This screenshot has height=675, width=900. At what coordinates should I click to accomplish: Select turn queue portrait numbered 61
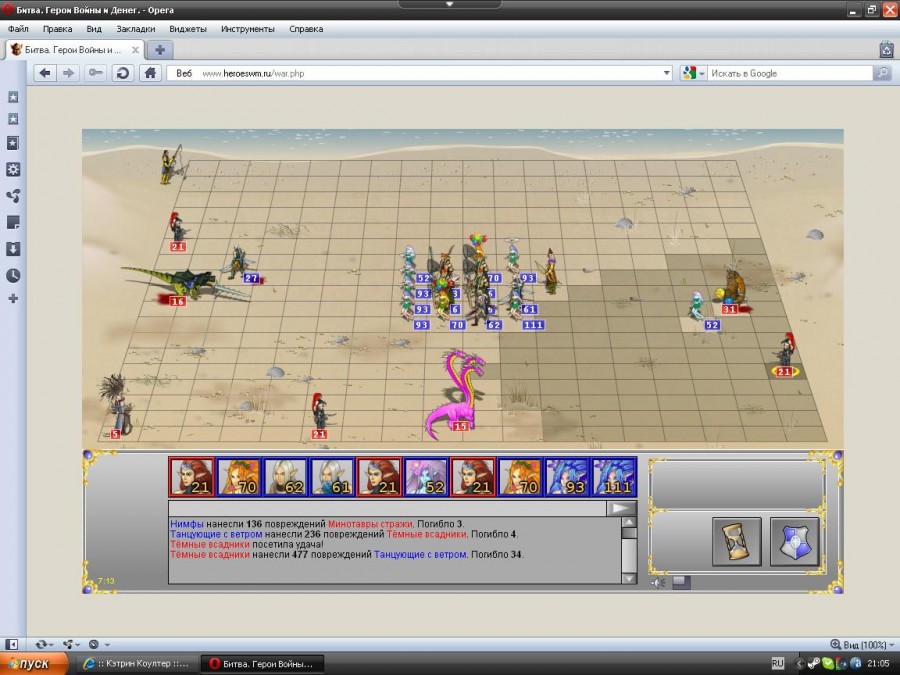tap(332, 476)
